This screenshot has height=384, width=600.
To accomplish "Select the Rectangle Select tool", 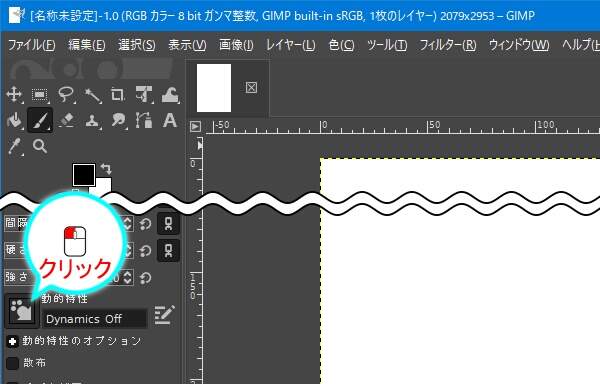I will point(40,94).
